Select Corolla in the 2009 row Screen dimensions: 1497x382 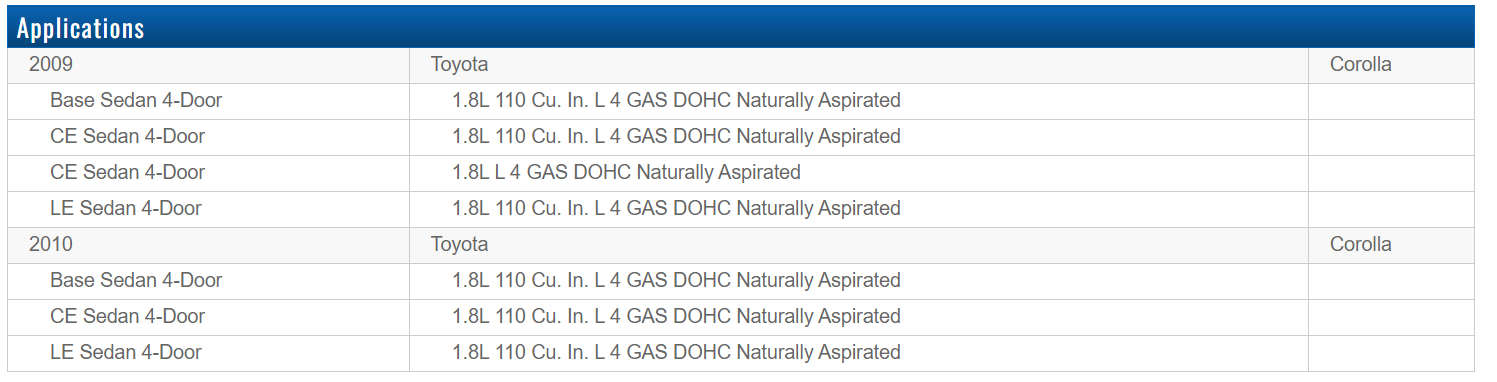tap(1360, 65)
